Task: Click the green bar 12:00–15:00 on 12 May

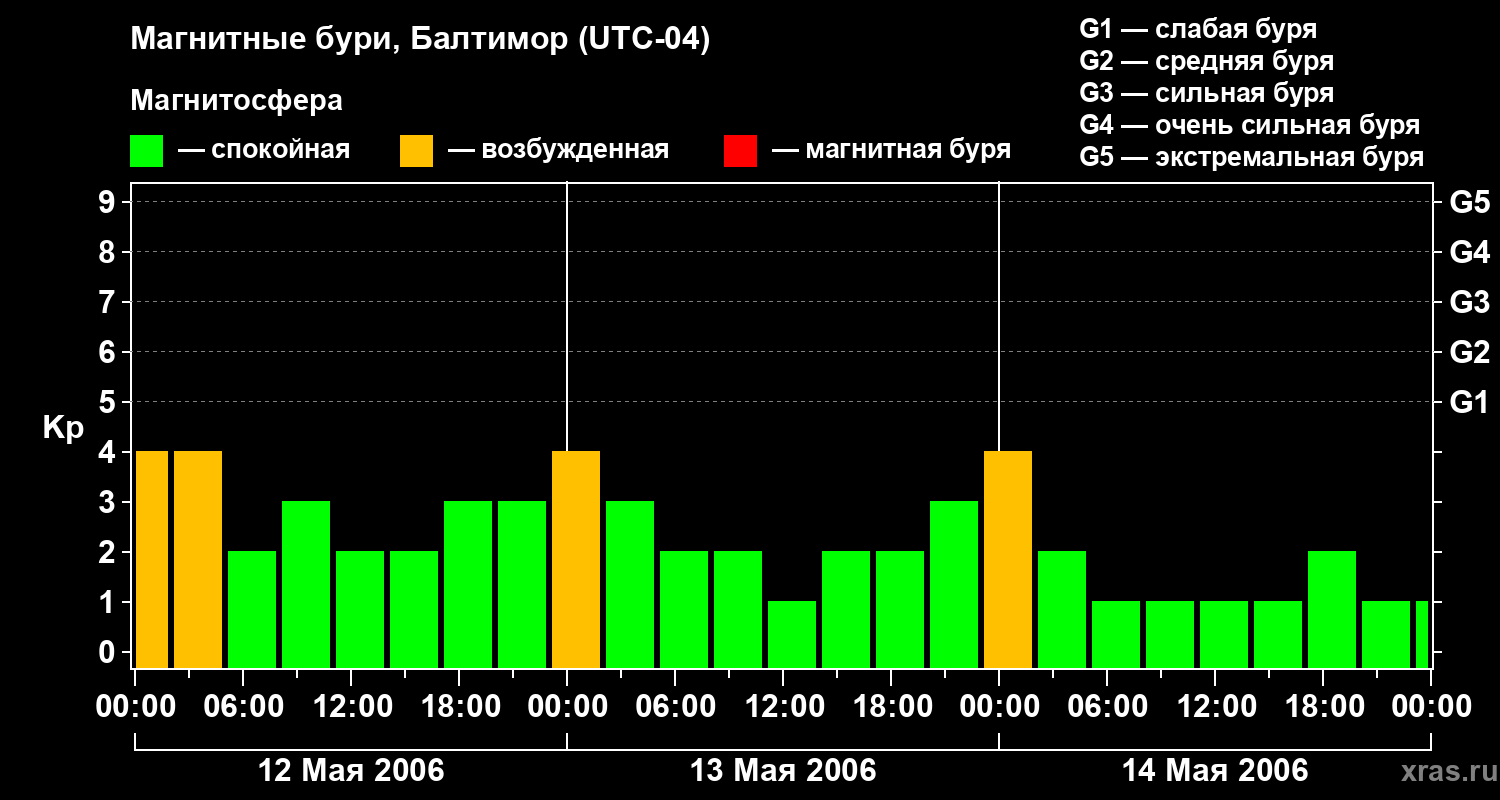Action: [360, 610]
